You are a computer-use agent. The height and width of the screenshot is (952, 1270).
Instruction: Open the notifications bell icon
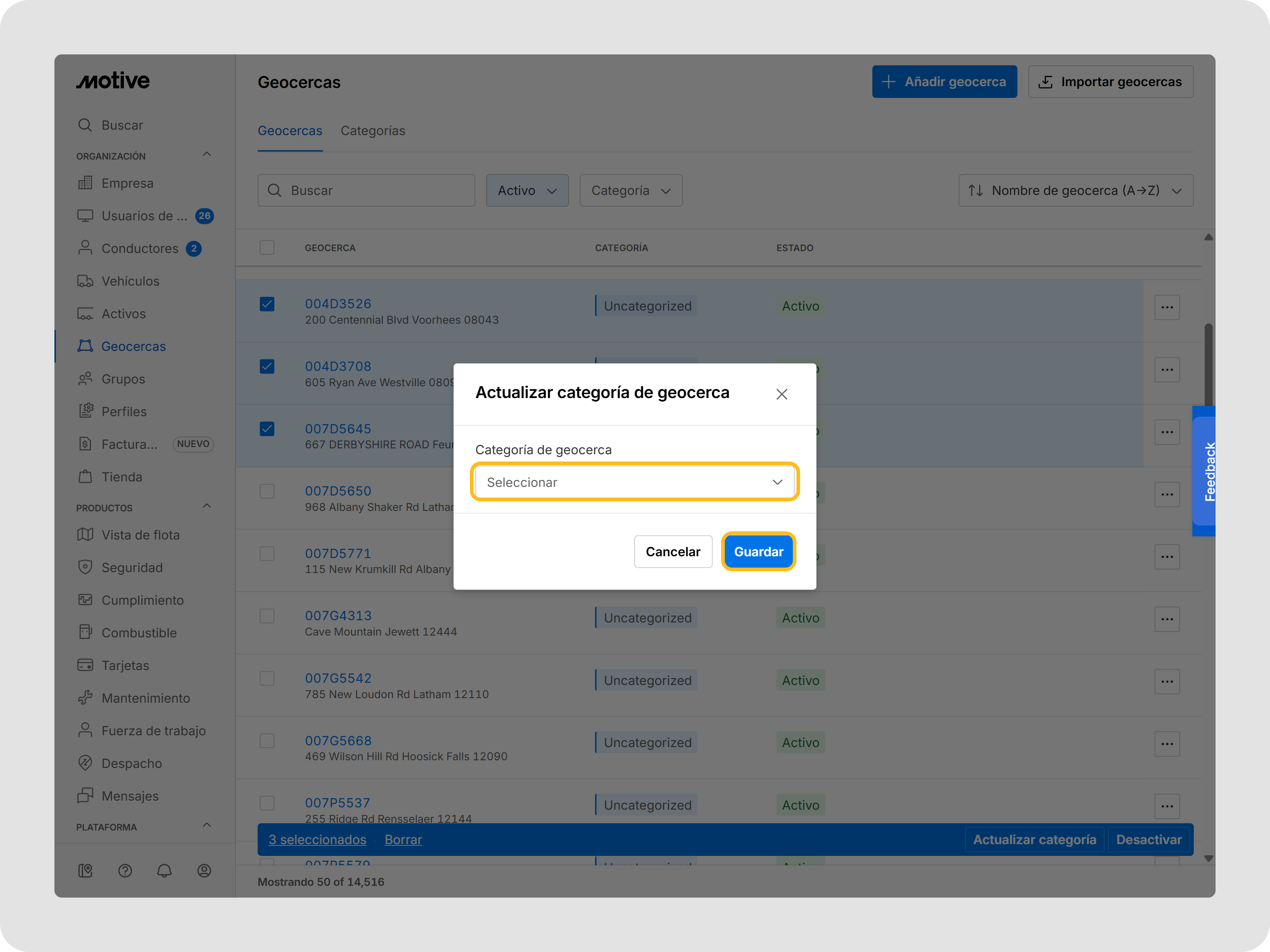[165, 870]
